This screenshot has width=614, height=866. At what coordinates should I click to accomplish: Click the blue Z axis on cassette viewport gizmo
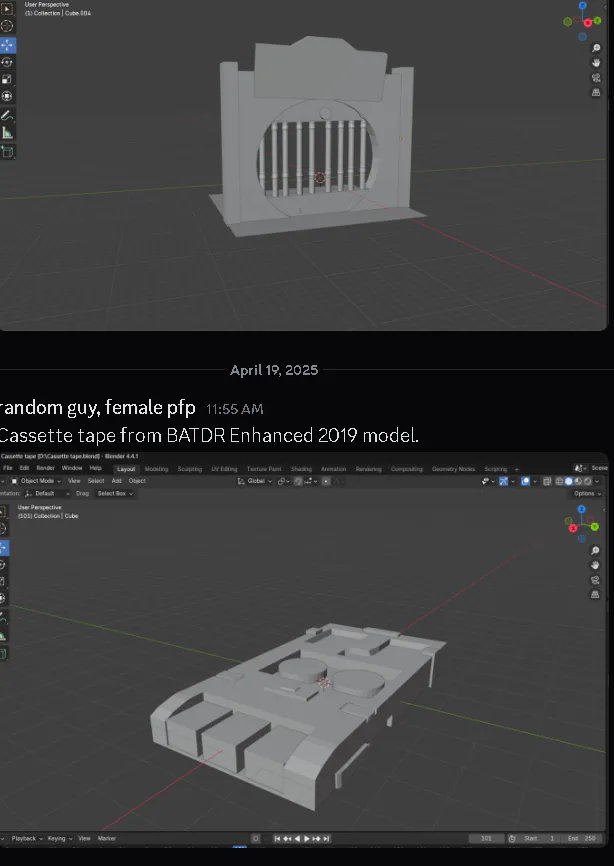point(581,508)
